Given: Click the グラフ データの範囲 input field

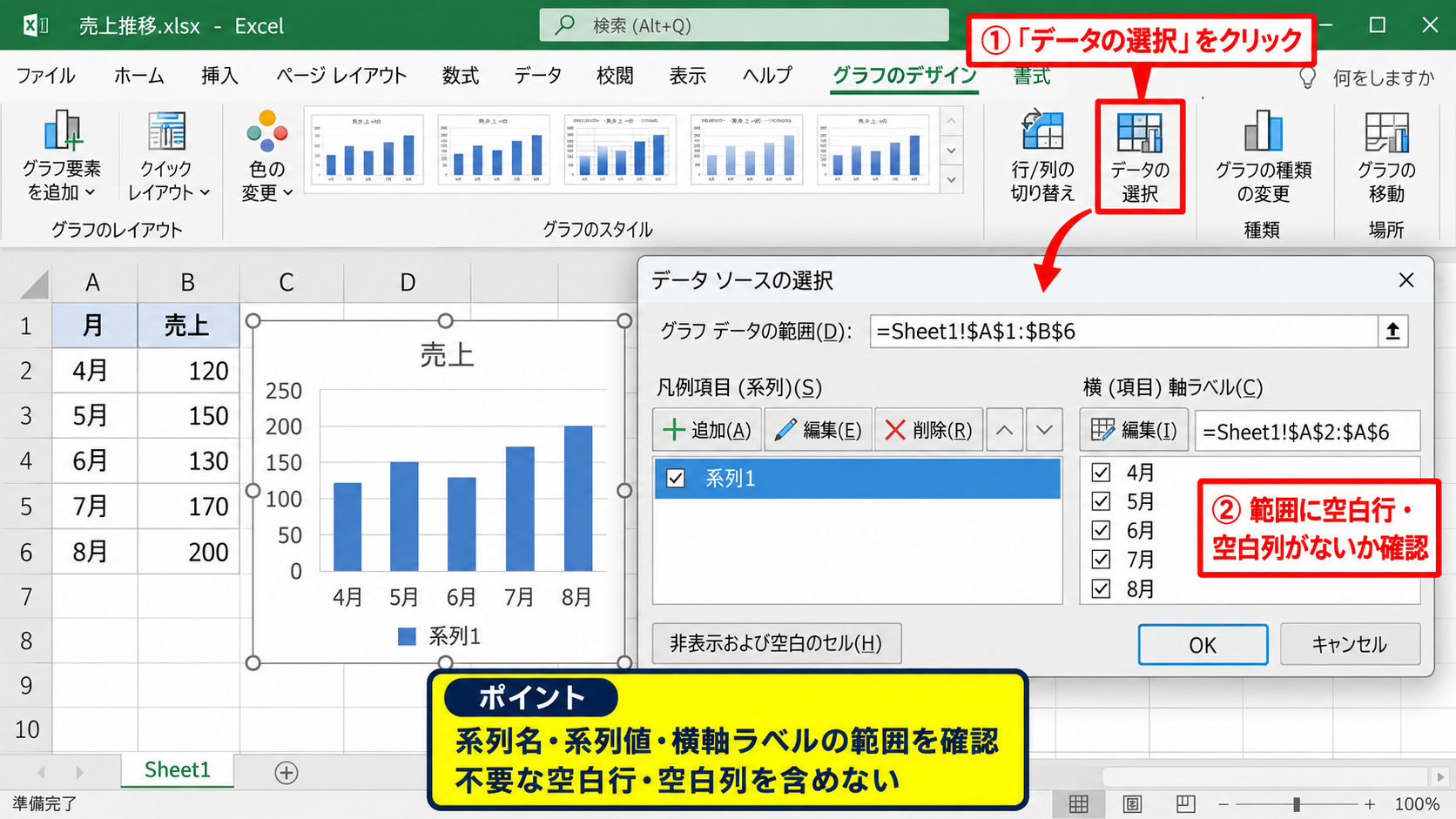Looking at the screenshot, I should click(1123, 331).
